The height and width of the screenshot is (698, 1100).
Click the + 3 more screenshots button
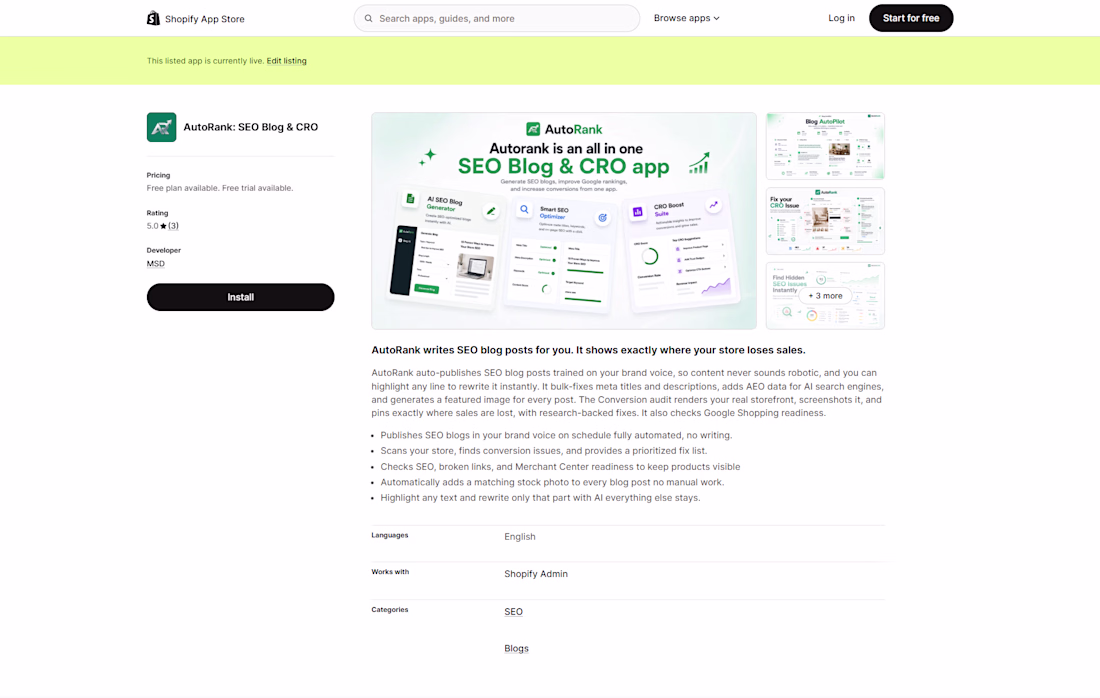(825, 296)
